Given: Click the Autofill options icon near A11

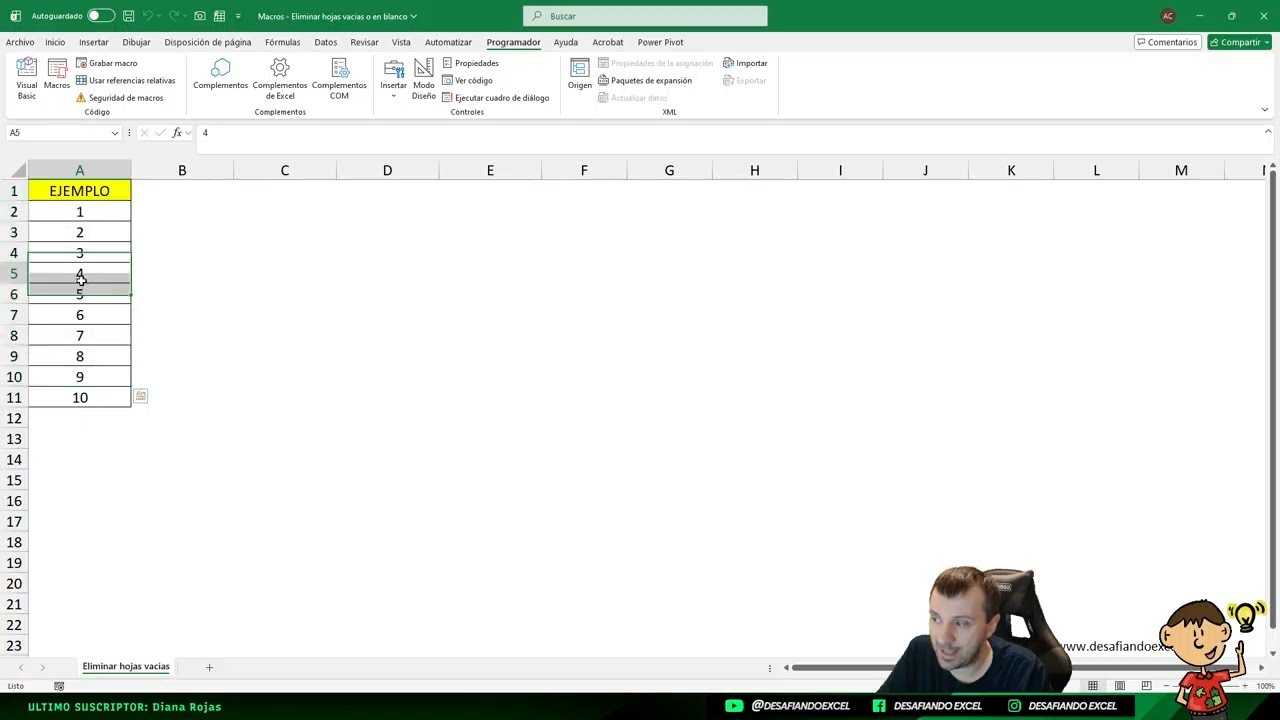Looking at the screenshot, I should (x=141, y=397).
